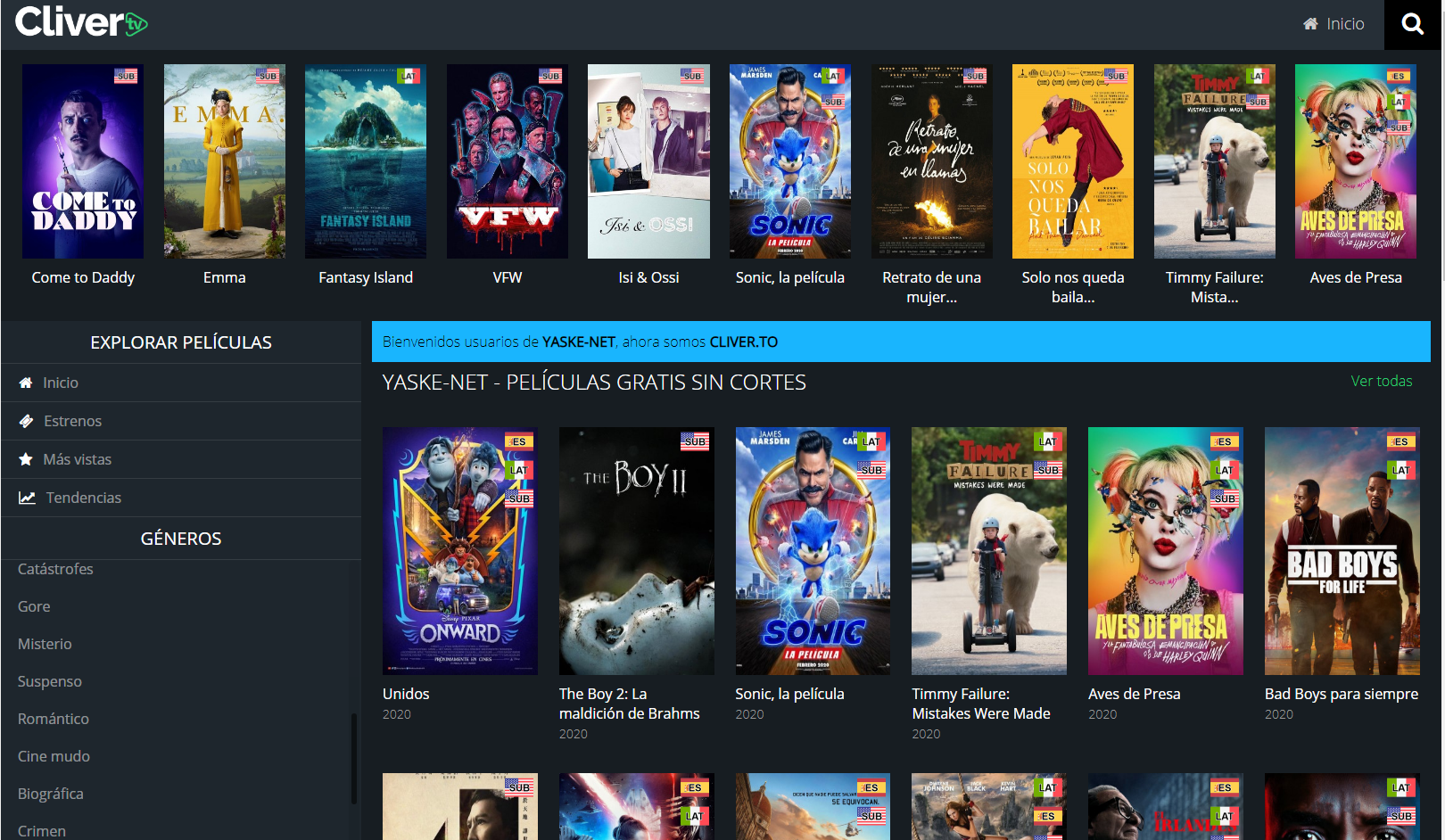Choose the Misterio genre
1445x840 pixels.
45,644
